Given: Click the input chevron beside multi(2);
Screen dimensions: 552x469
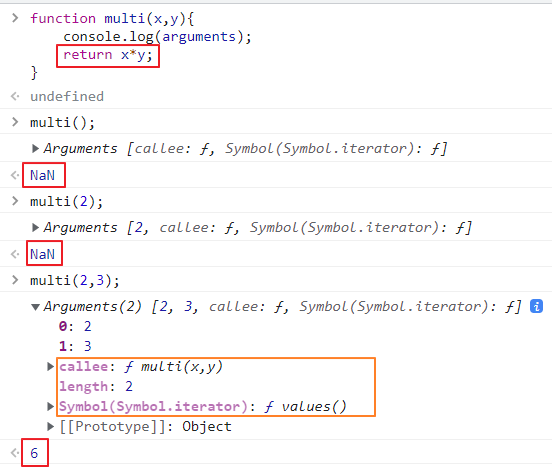Looking at the screenshot, I should [x=15, y=201].
